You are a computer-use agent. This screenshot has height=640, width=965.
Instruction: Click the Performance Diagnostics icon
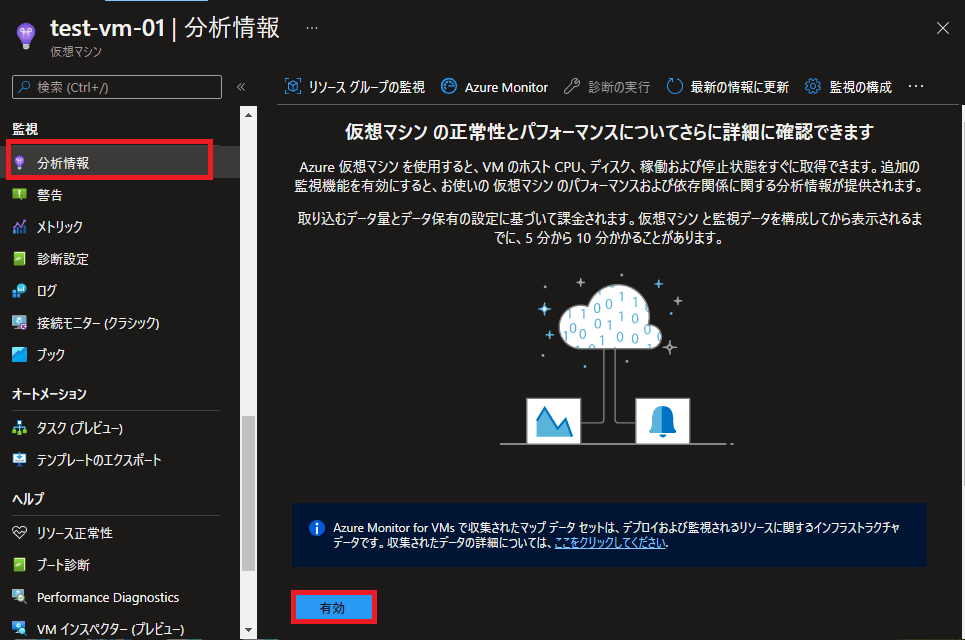[20, 597]
